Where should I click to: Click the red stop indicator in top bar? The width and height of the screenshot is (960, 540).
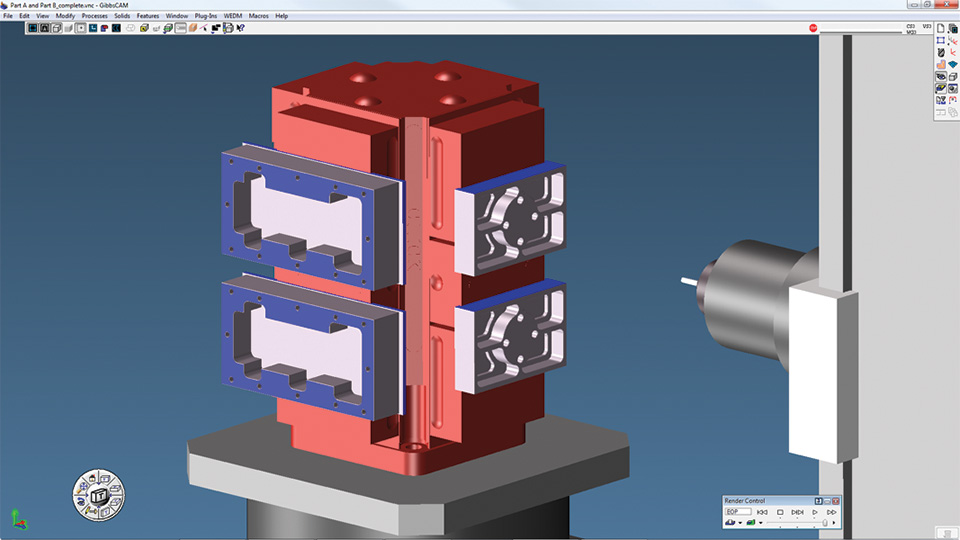click(x=813, y=28)
